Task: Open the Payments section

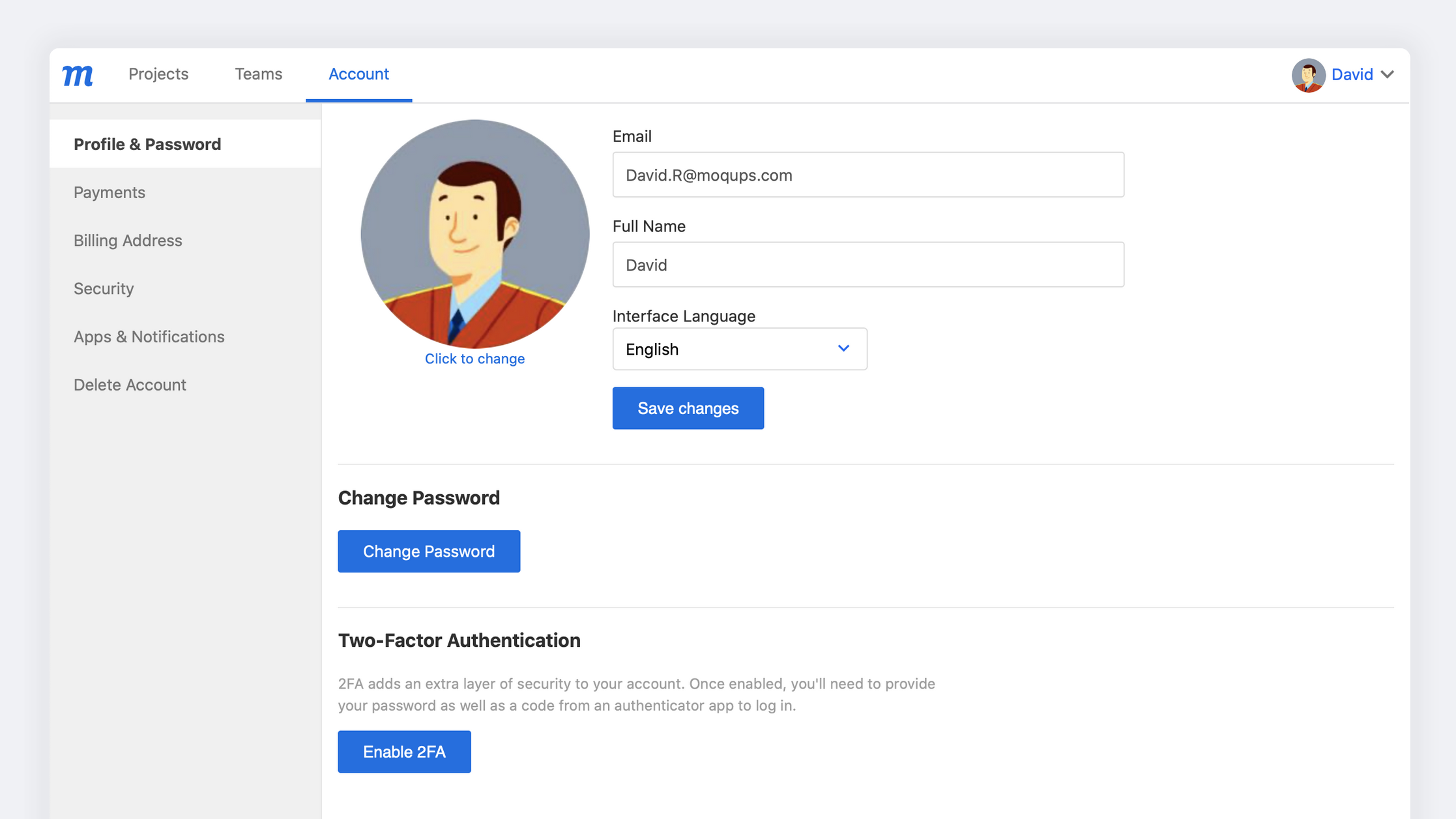Action: (x=109, y=192)
